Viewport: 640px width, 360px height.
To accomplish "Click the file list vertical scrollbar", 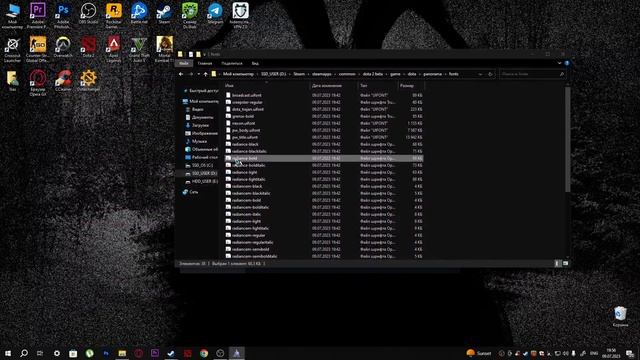I will coord(567,139).
